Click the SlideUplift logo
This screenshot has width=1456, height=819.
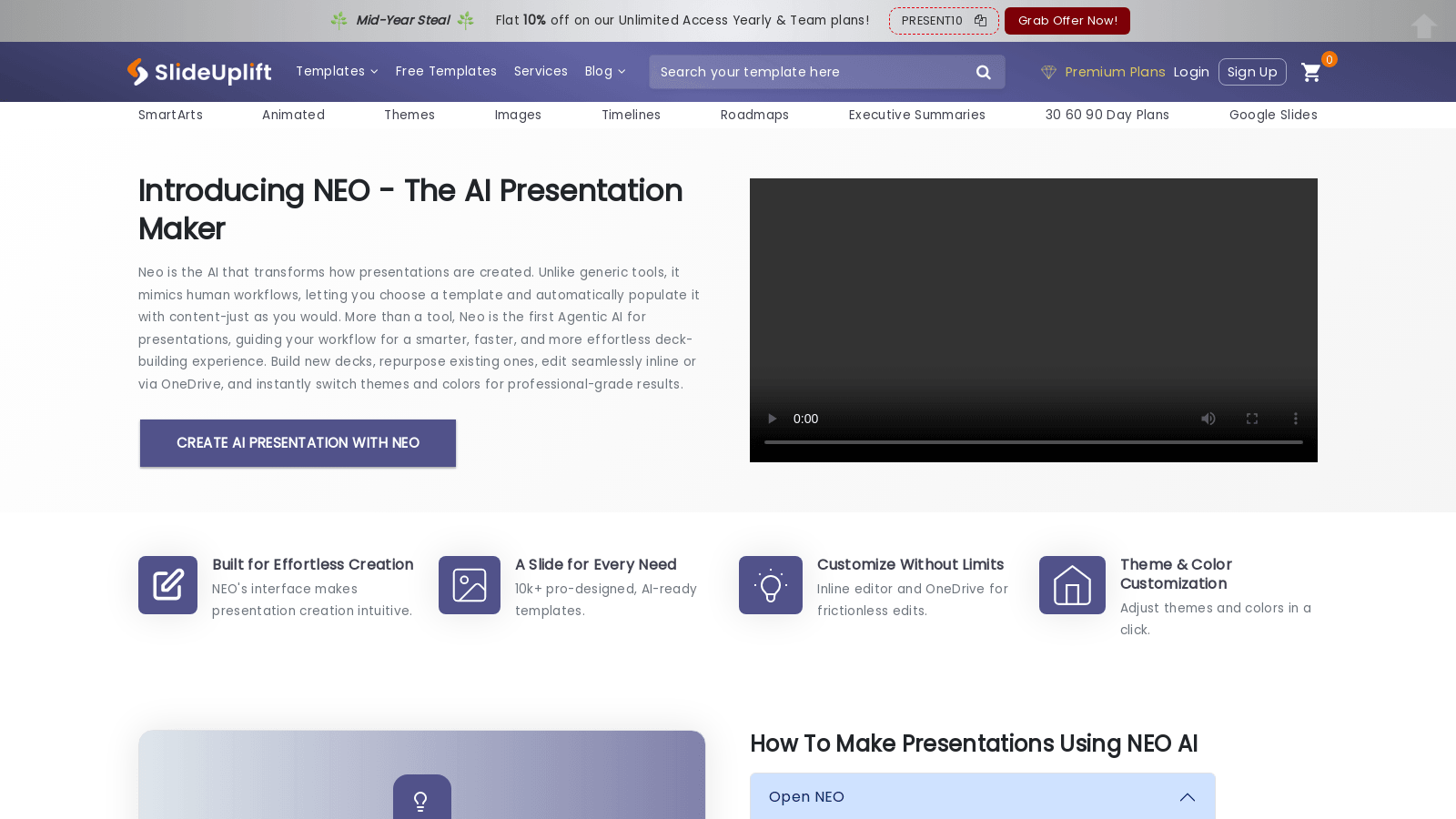pos(199,72)
